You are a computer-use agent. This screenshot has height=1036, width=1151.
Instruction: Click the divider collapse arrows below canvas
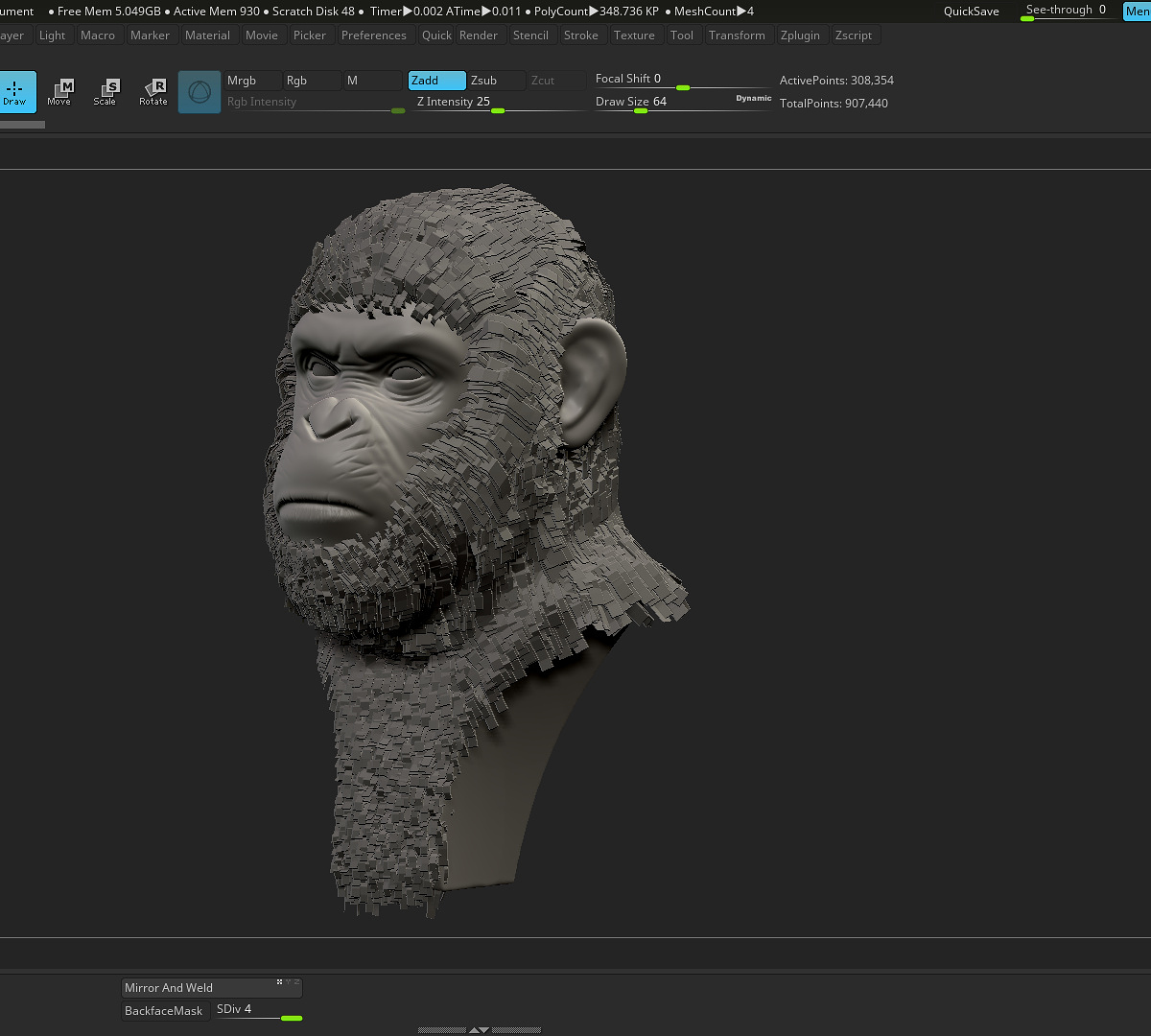pyautogui.click(x=479, y=1029)
